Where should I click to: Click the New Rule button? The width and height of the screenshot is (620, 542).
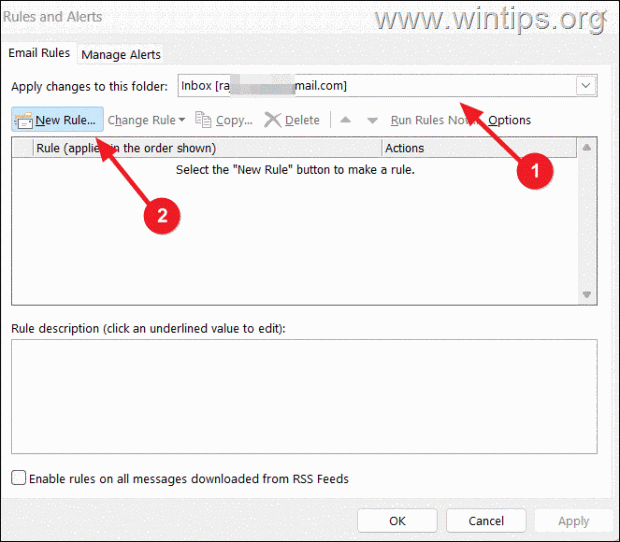pos(57,119)
